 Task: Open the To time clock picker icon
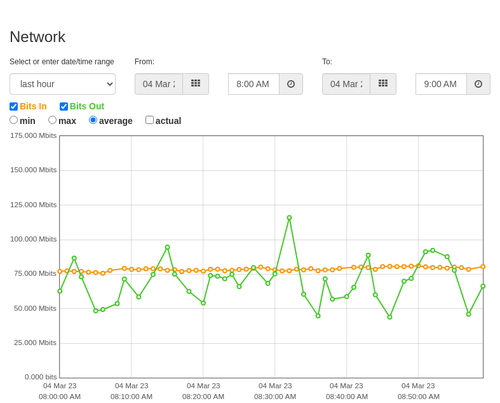coord(478,84)
